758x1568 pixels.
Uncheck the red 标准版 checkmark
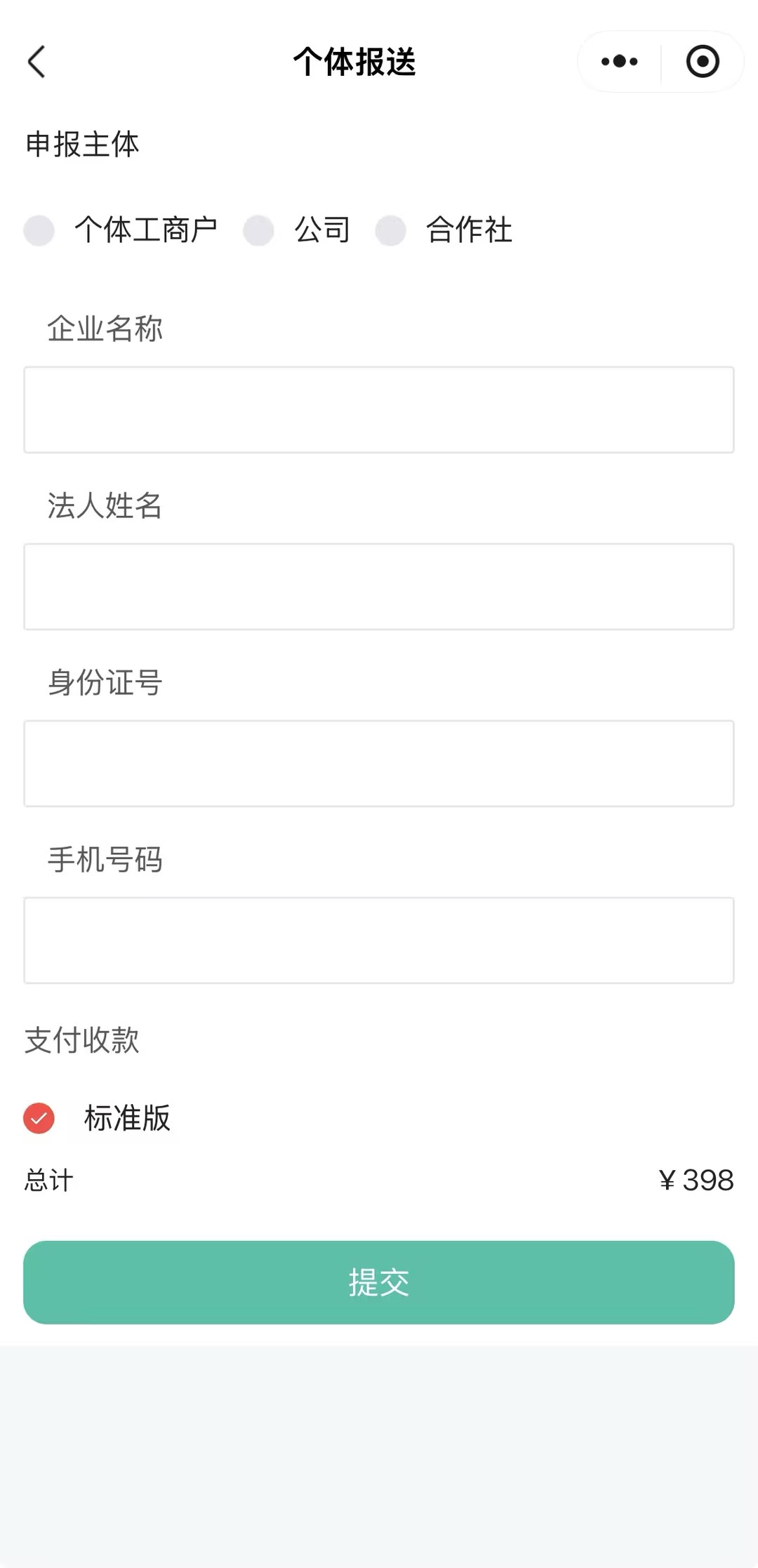tap(39, 1118)
